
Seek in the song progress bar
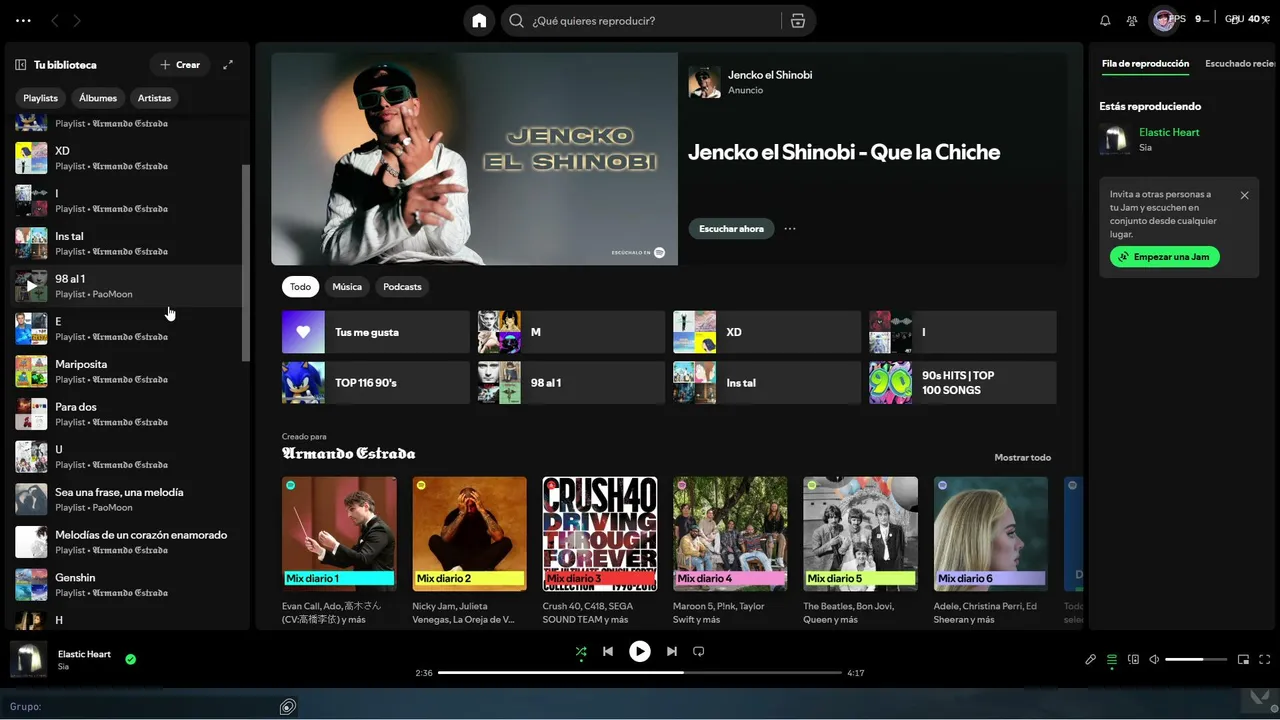tap(640, 673)
